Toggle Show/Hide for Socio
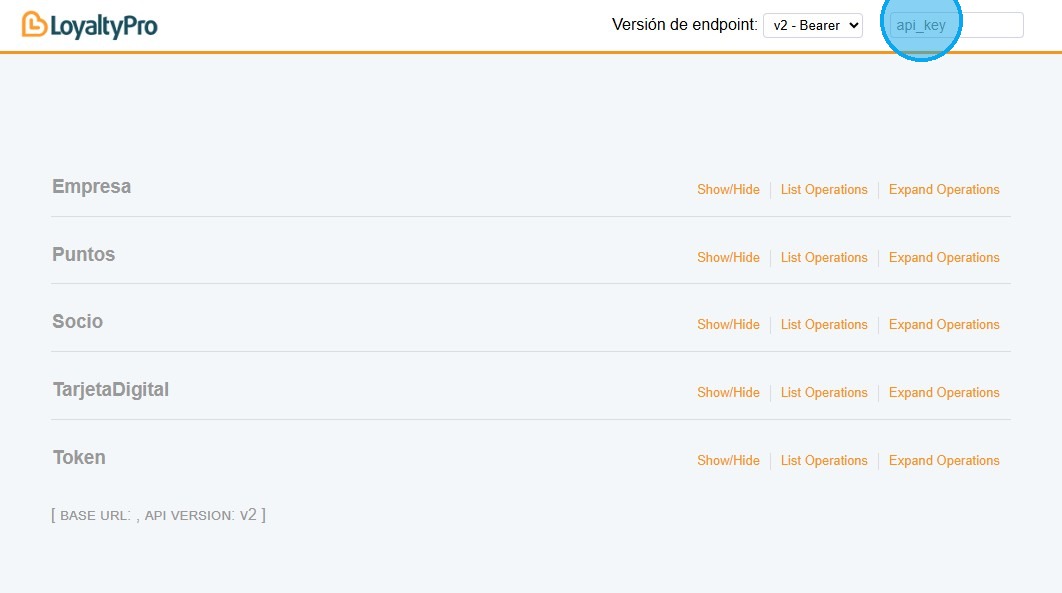This screenshot has height=593, width=1062. pyautogui.click(x=728, y=325)
